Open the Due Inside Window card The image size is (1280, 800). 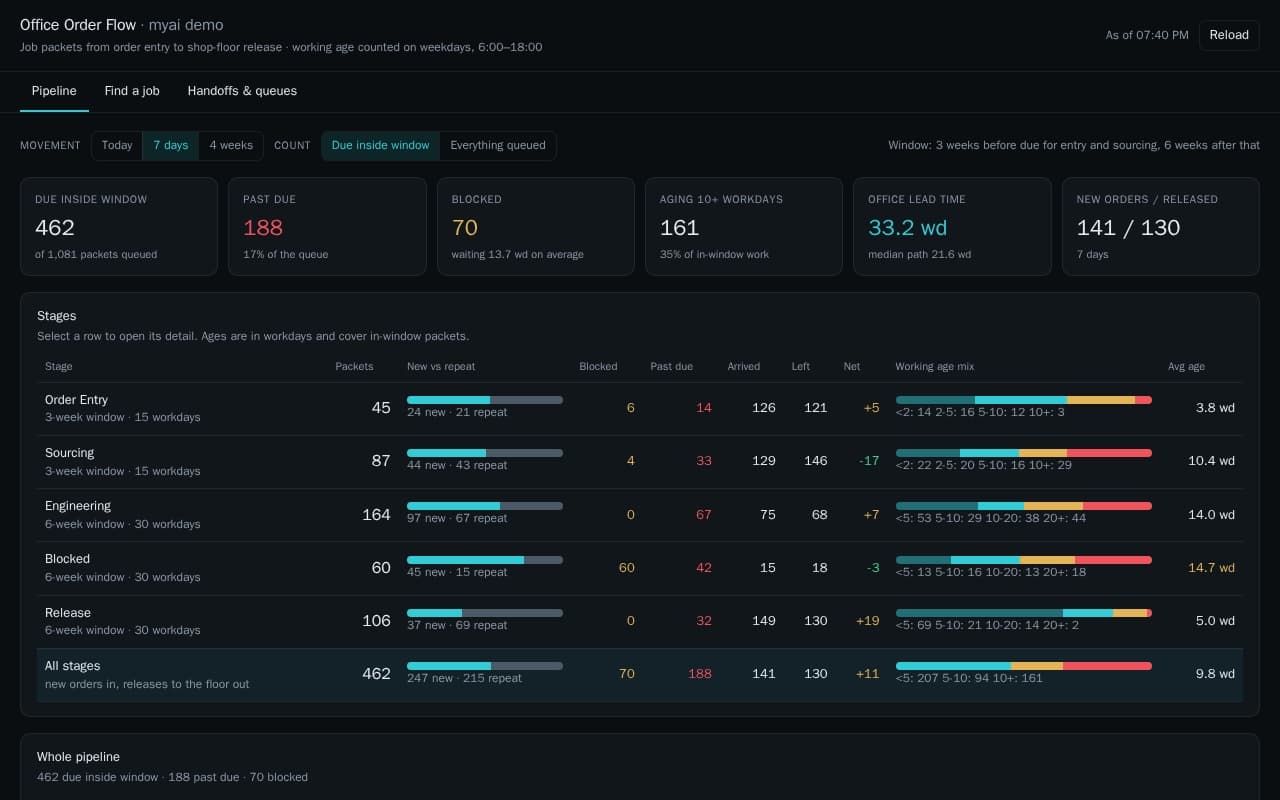tap(119, 227)
